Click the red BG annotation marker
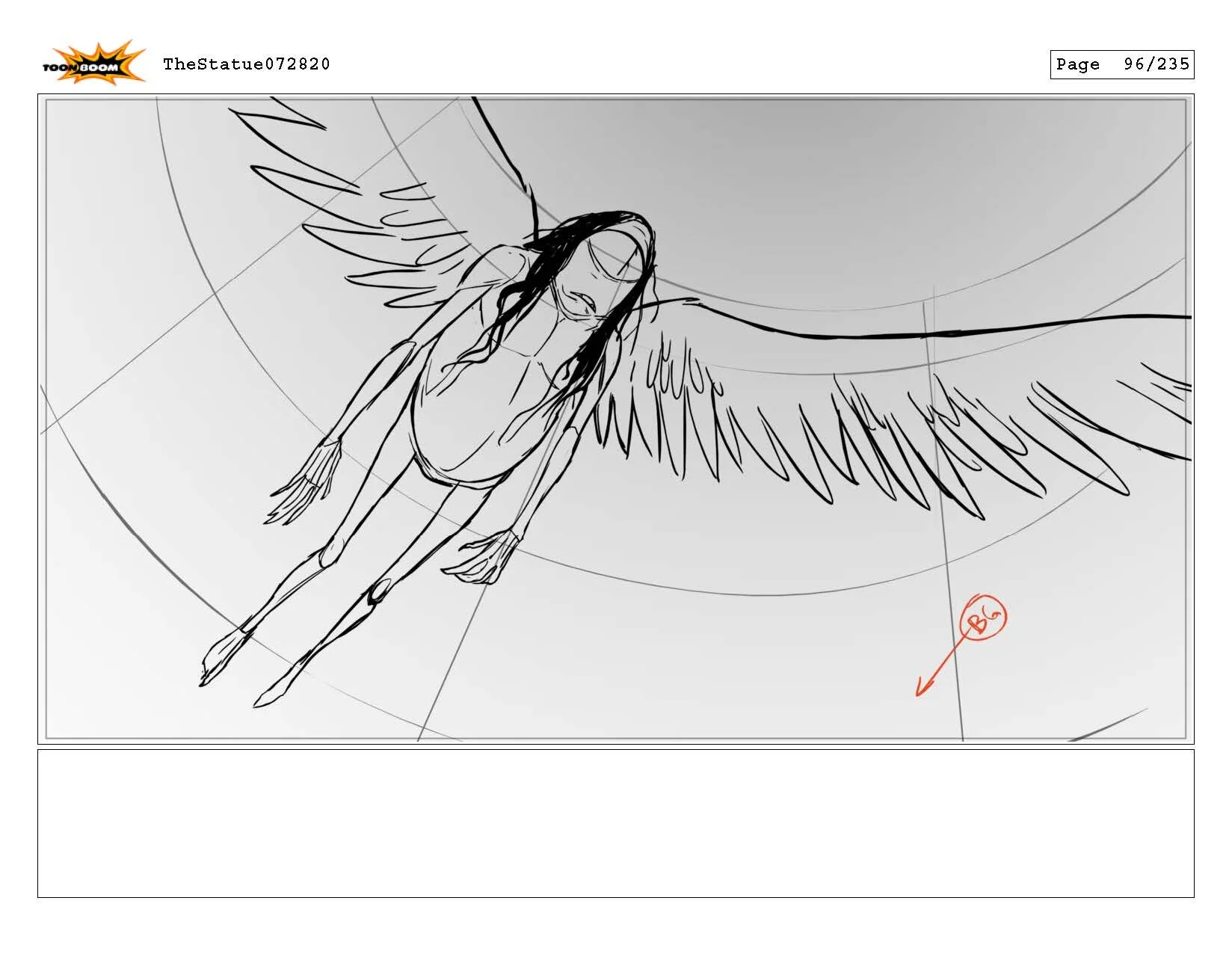Image resolution: width=1232 pixels, height=954 pixels. [985, 618]
